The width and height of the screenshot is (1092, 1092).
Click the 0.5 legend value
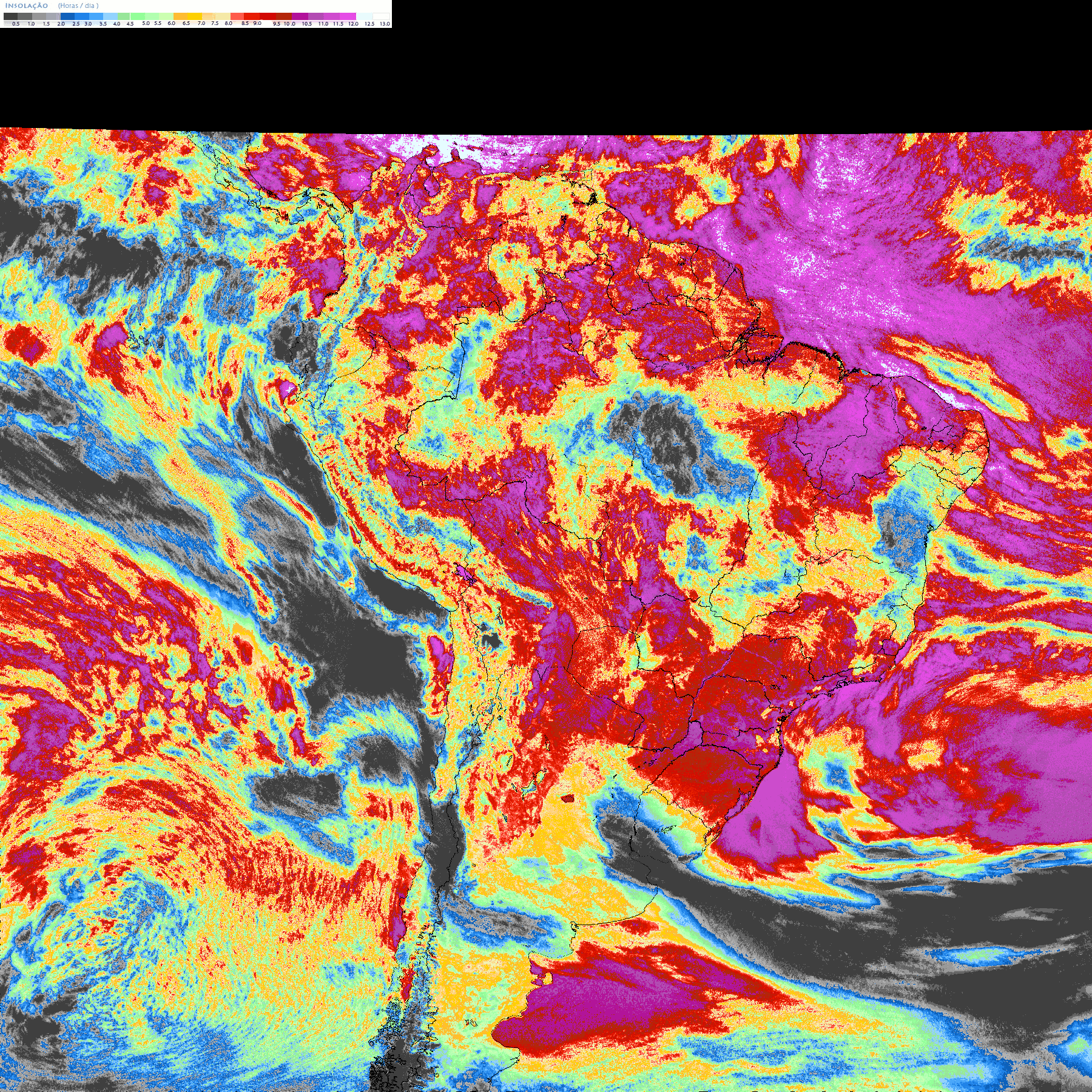pyautogui.click(x=16, y=24)
